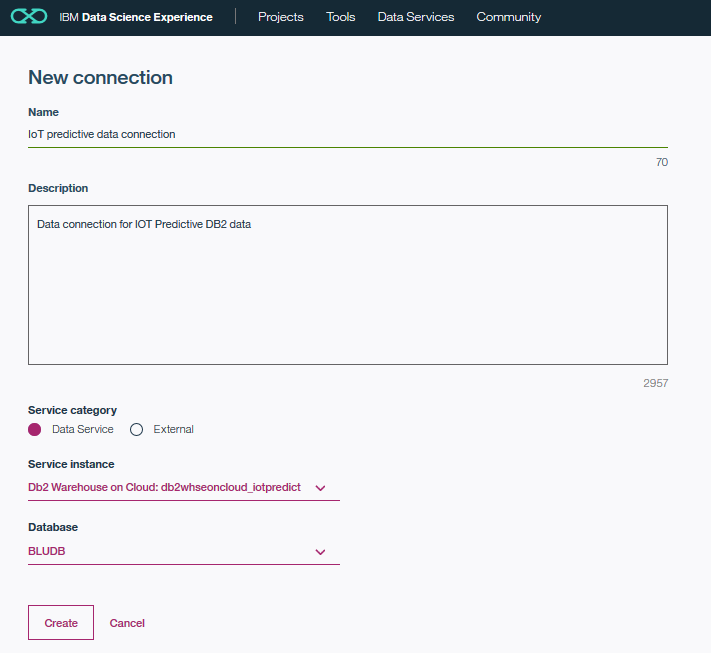Click the IBM Data Science Experience title link
Screen dimensions: 711x653
coord(136,17)
